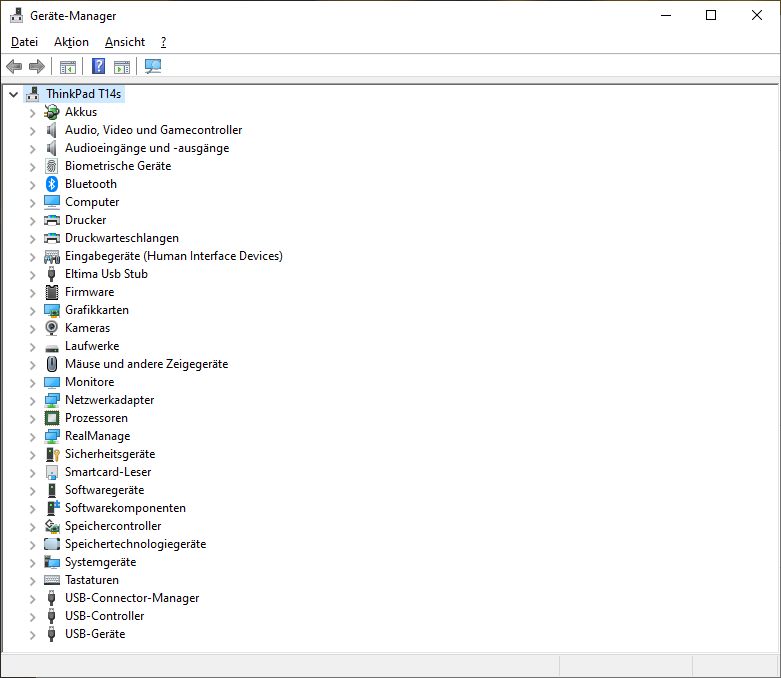
Task: Click the Geräte-Manager title bar icon
Action: pos(16,15)
